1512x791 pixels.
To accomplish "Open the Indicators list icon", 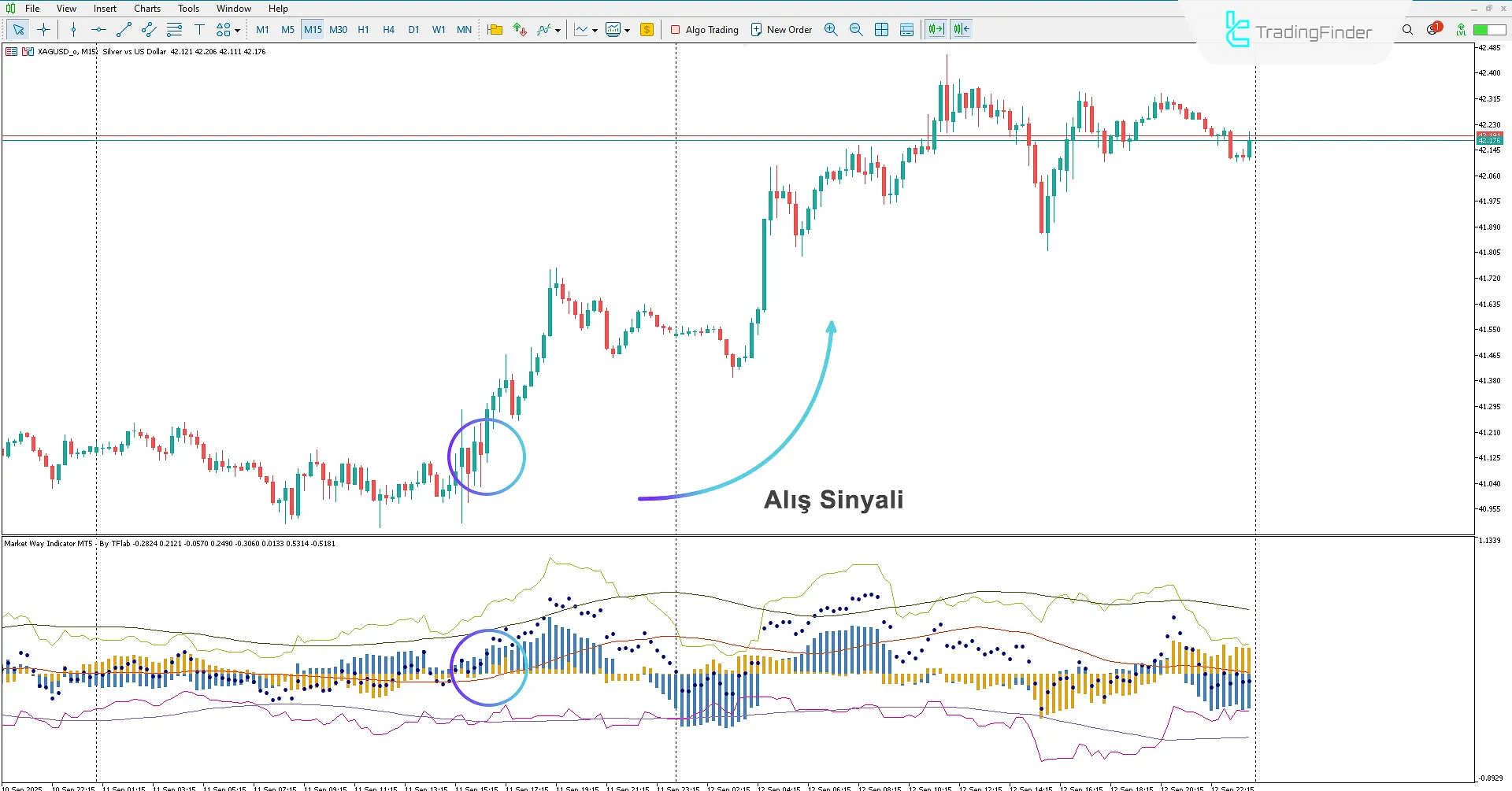I will coord(543,29).
